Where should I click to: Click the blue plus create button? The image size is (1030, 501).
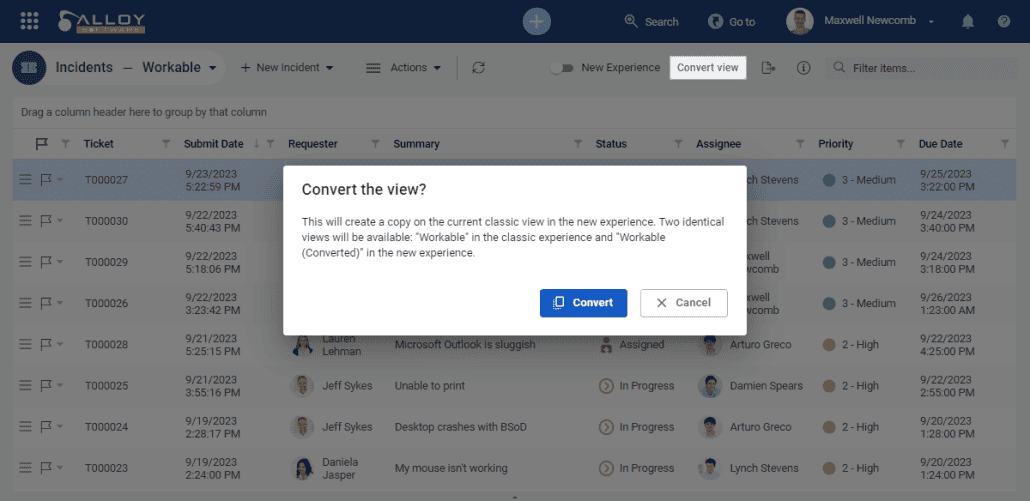537,21
